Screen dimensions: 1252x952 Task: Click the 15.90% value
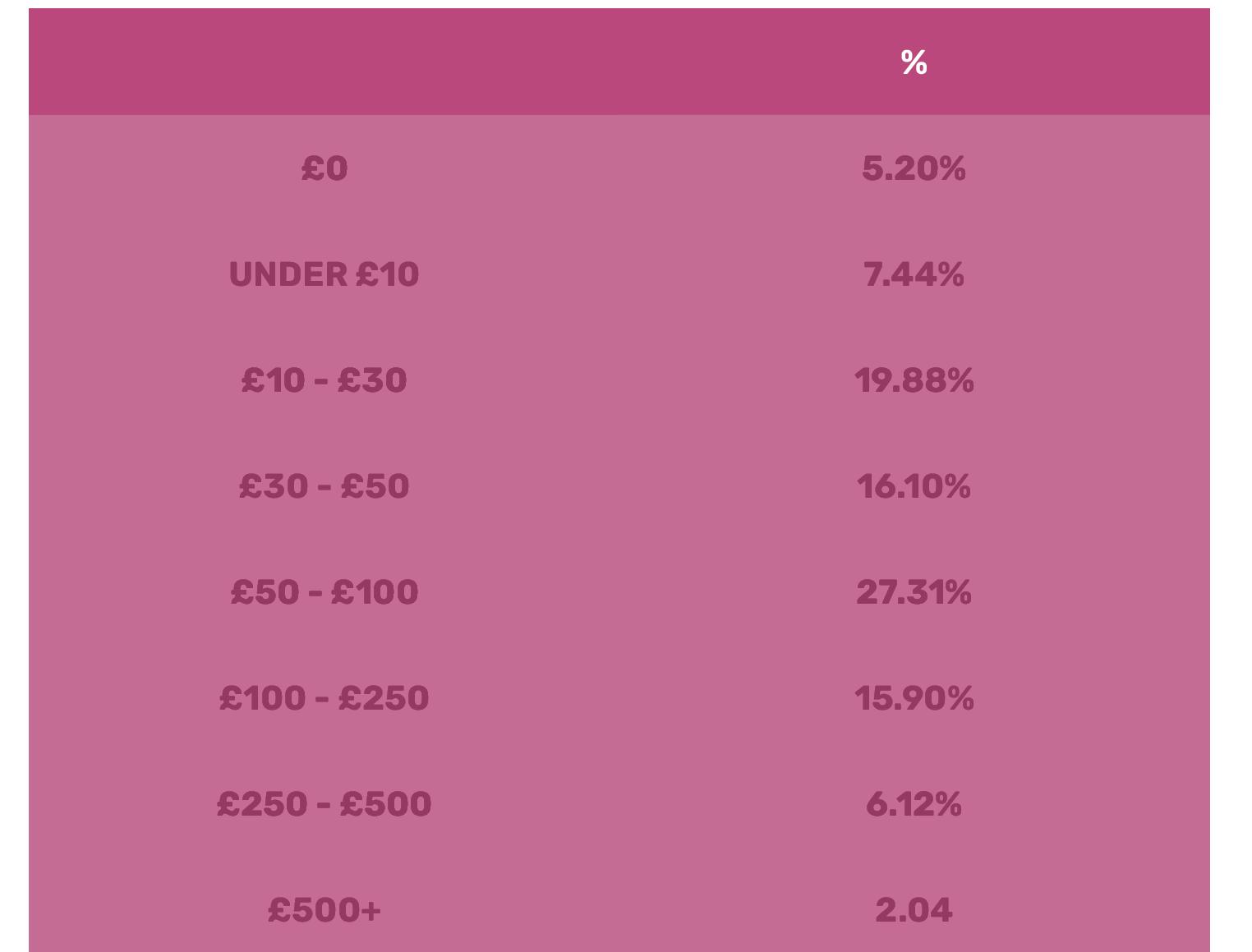click(x=914, y=698)
